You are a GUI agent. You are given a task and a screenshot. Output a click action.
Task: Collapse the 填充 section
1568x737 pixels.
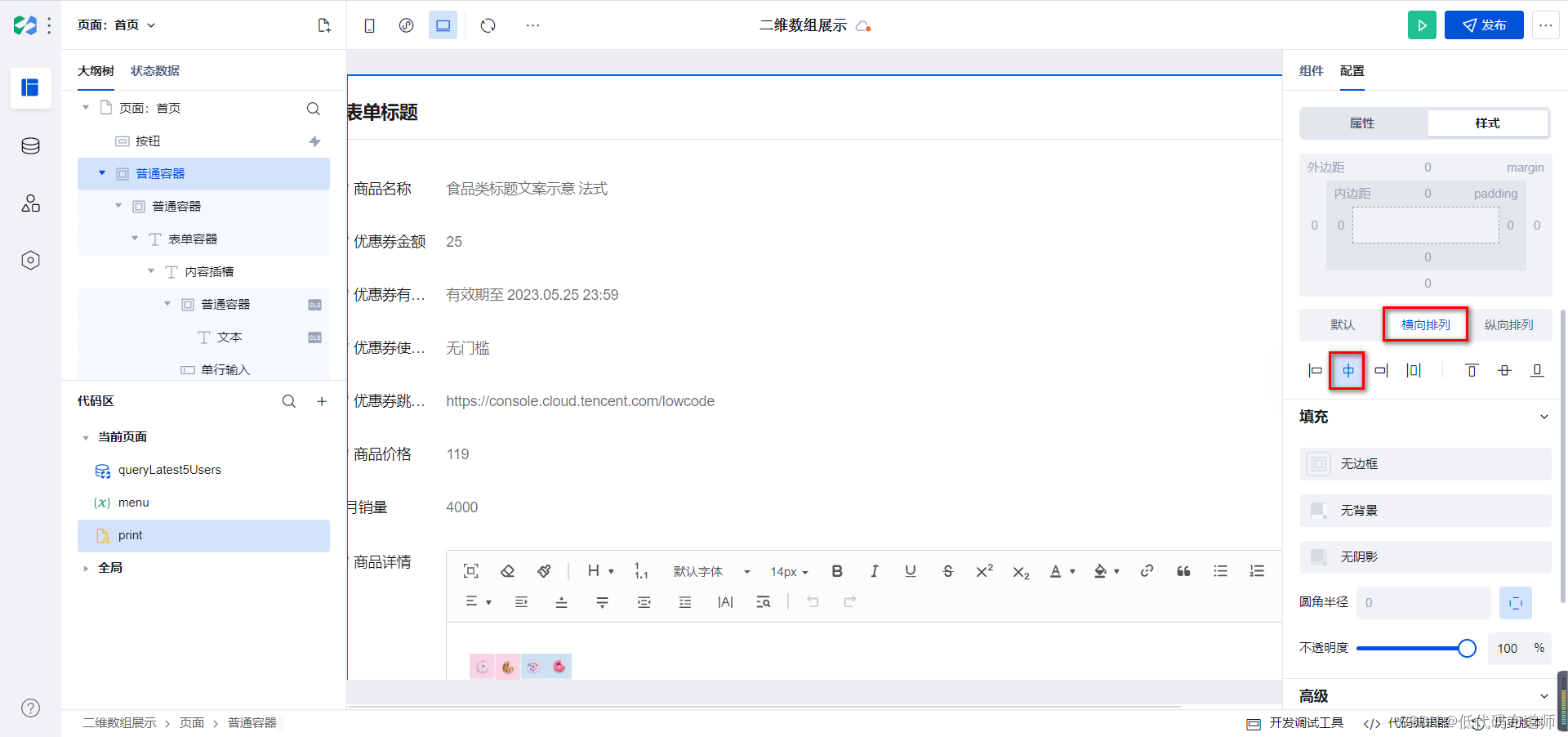point(1543,417)
